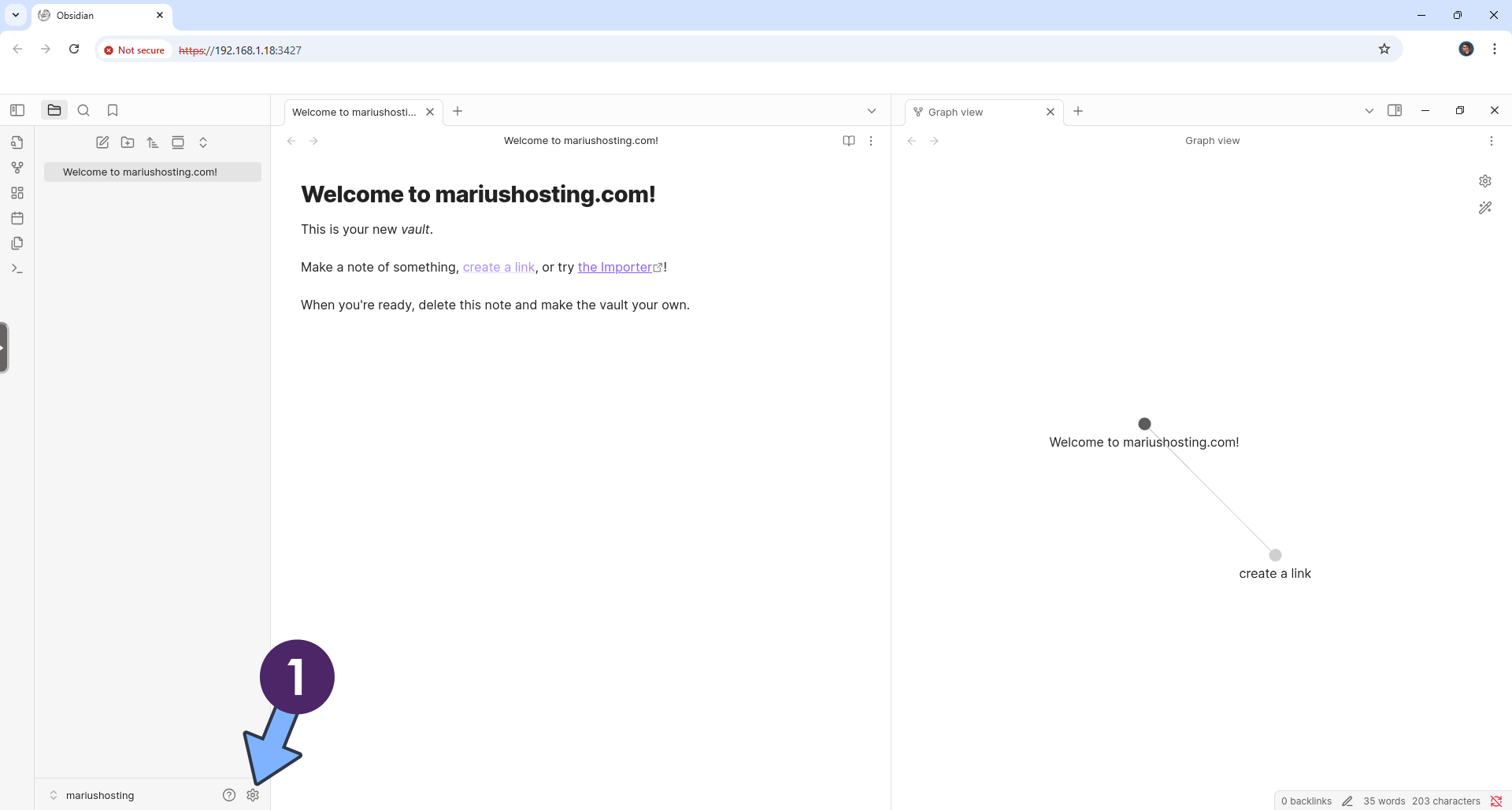Toggle the left sidebar collapse icon
Image resolution: width=1512 pixels, height=810 pixels.
pyautogui.click(x=17, y=110)
